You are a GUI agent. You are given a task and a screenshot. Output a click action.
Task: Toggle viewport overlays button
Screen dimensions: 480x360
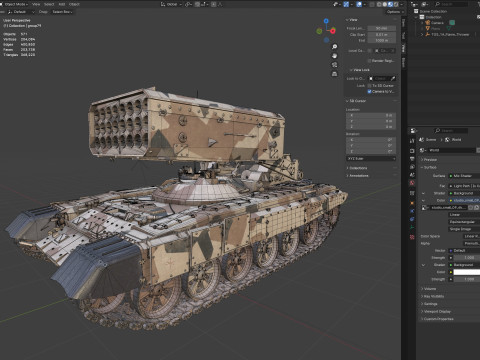coord(359,4)
